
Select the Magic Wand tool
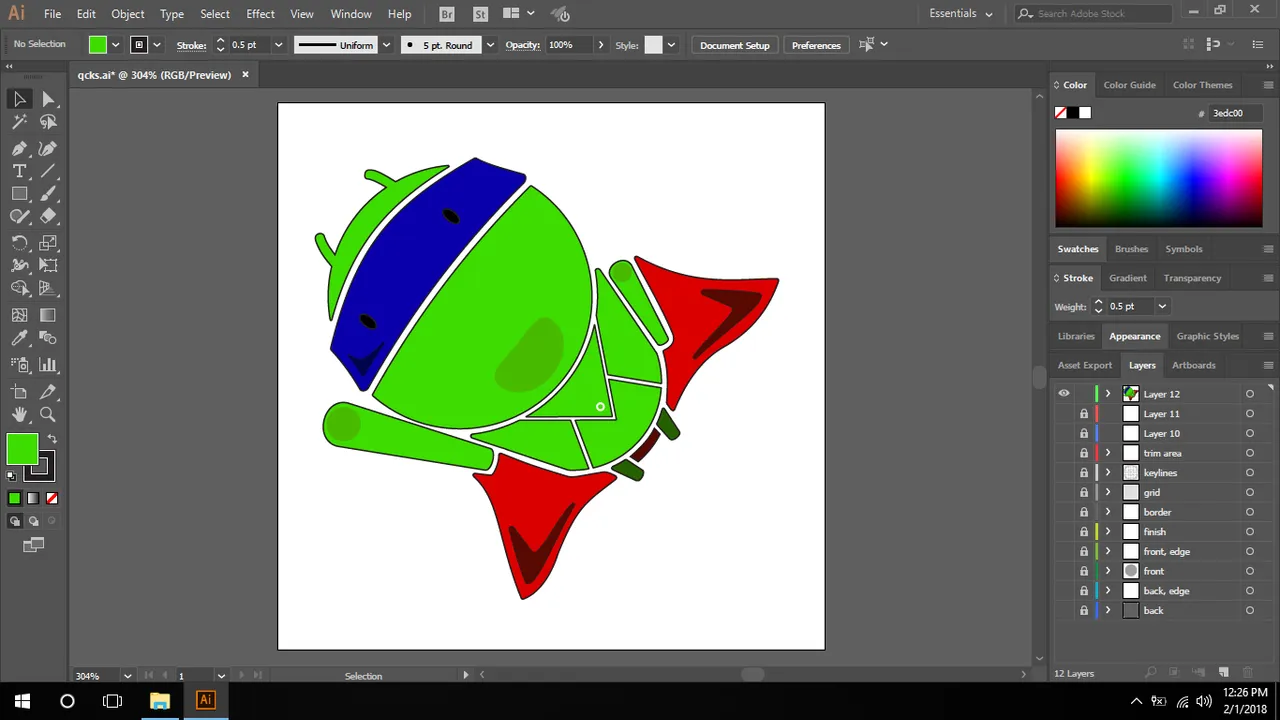tap(19, 122)
